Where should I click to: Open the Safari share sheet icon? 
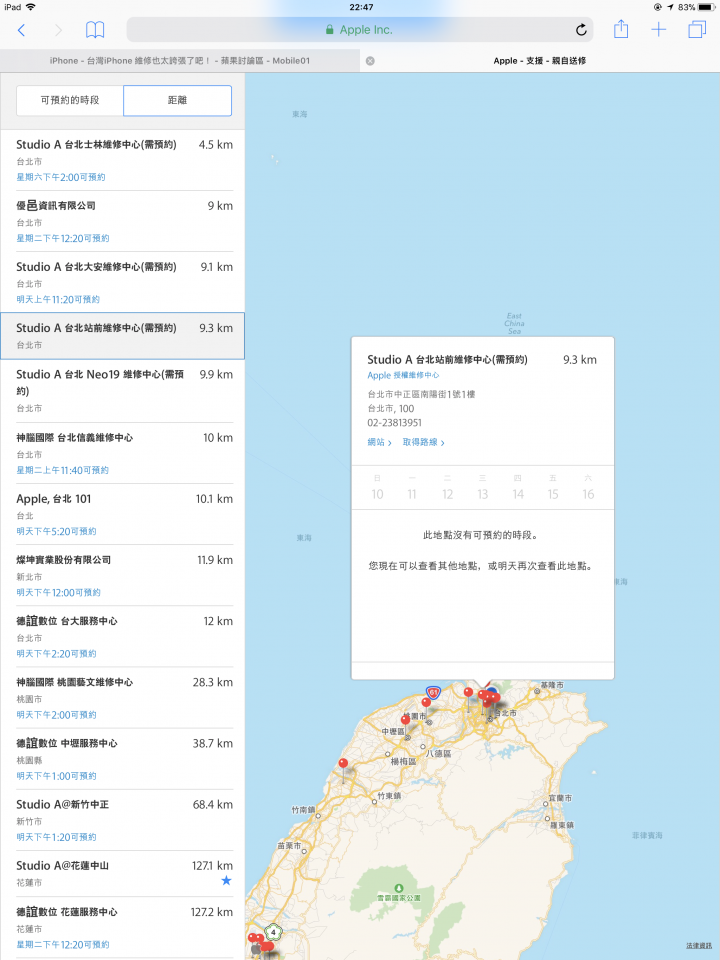(621, 29)
